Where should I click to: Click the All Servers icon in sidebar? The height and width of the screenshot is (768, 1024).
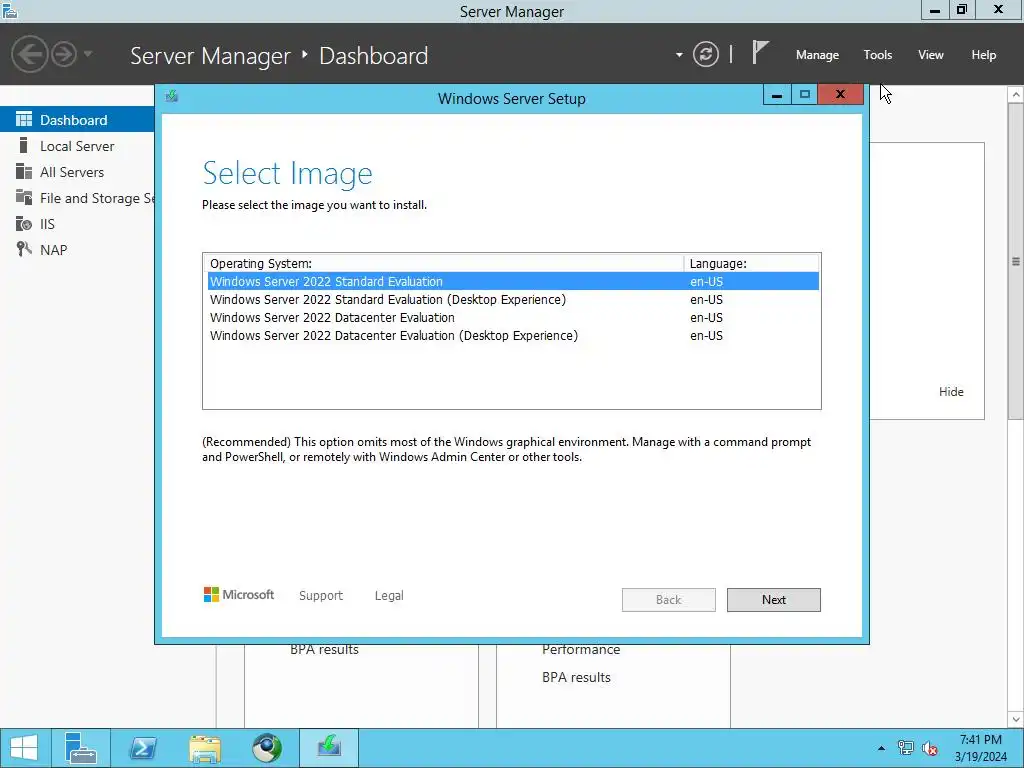(24, 171)
